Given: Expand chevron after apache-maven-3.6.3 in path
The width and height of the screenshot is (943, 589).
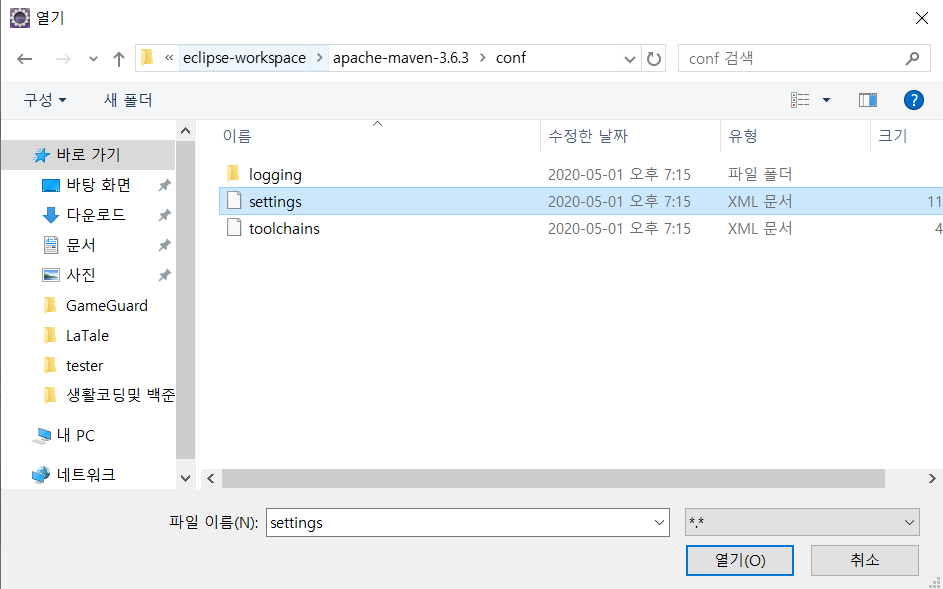Looking at the screenshot, I should click(482, 58).
